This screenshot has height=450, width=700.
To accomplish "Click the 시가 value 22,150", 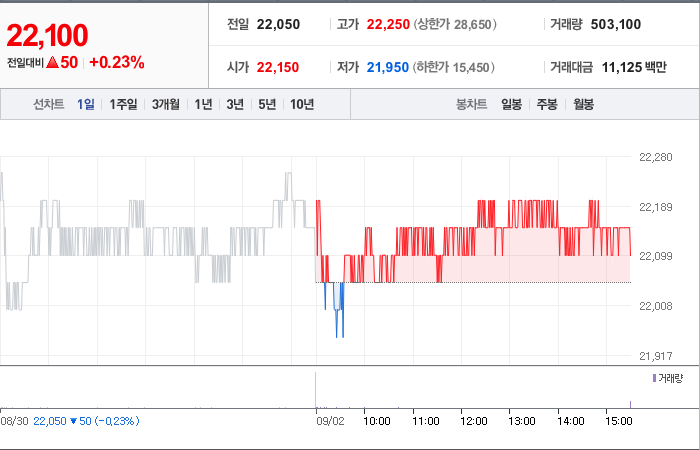I will (x=278, y=67).
